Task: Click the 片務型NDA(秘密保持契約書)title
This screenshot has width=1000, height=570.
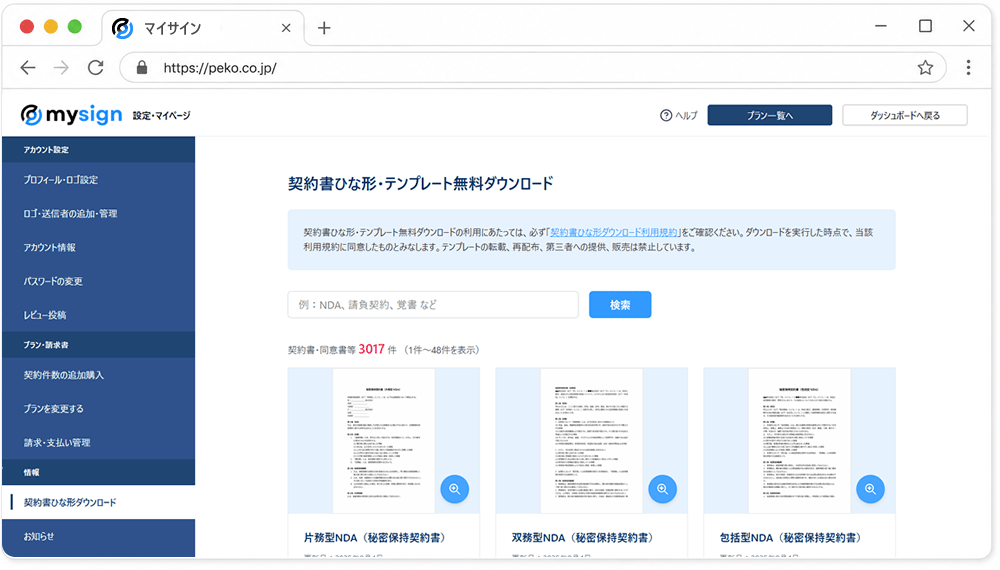Action: point(374,538)
